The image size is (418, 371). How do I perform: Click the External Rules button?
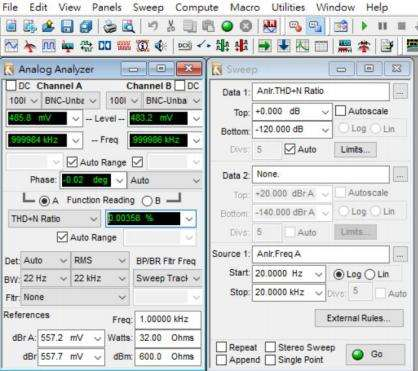pyautogui.click(x=359, y=318)
